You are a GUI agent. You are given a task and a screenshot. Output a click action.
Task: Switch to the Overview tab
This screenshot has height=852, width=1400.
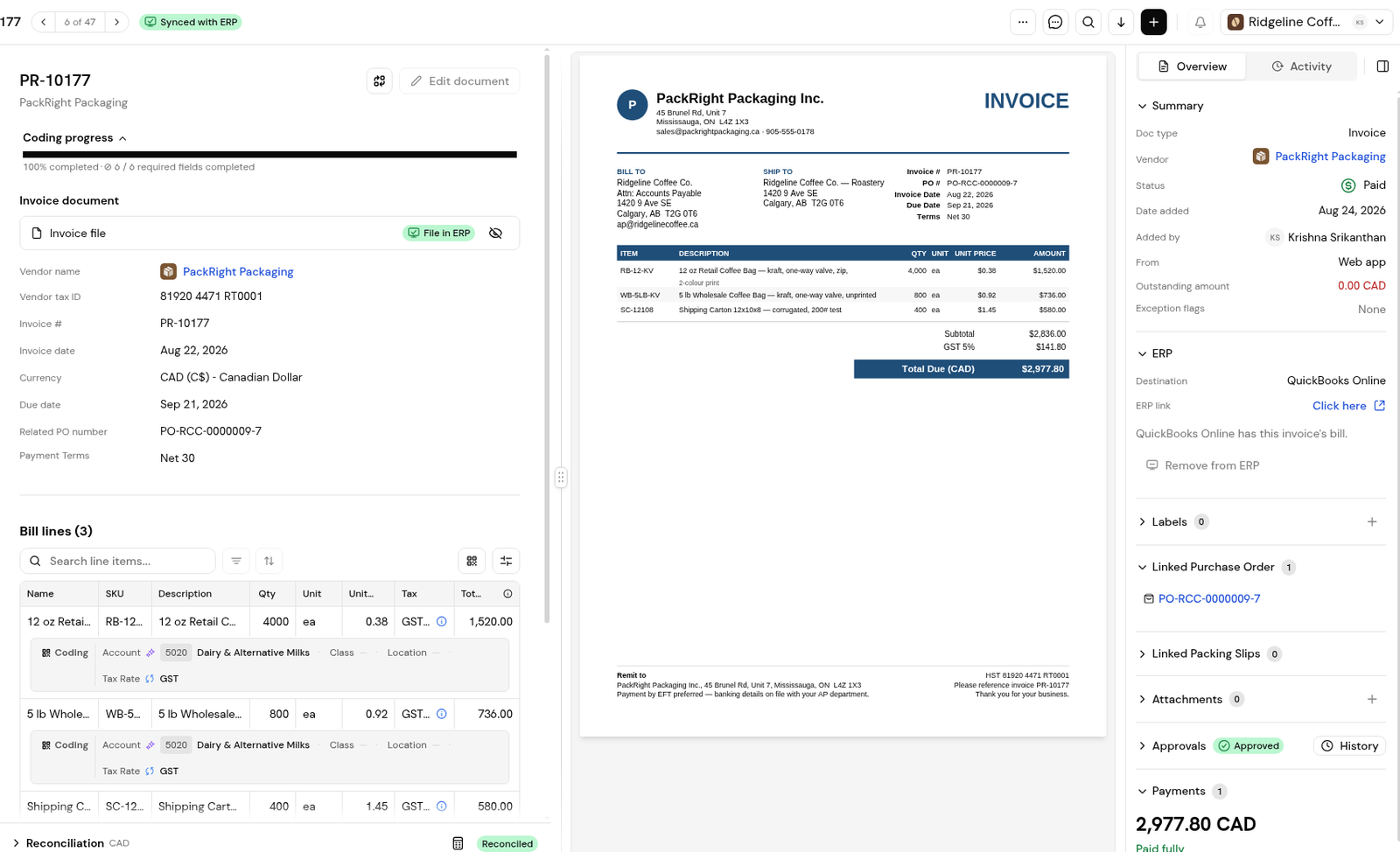tap(1192, 66)
